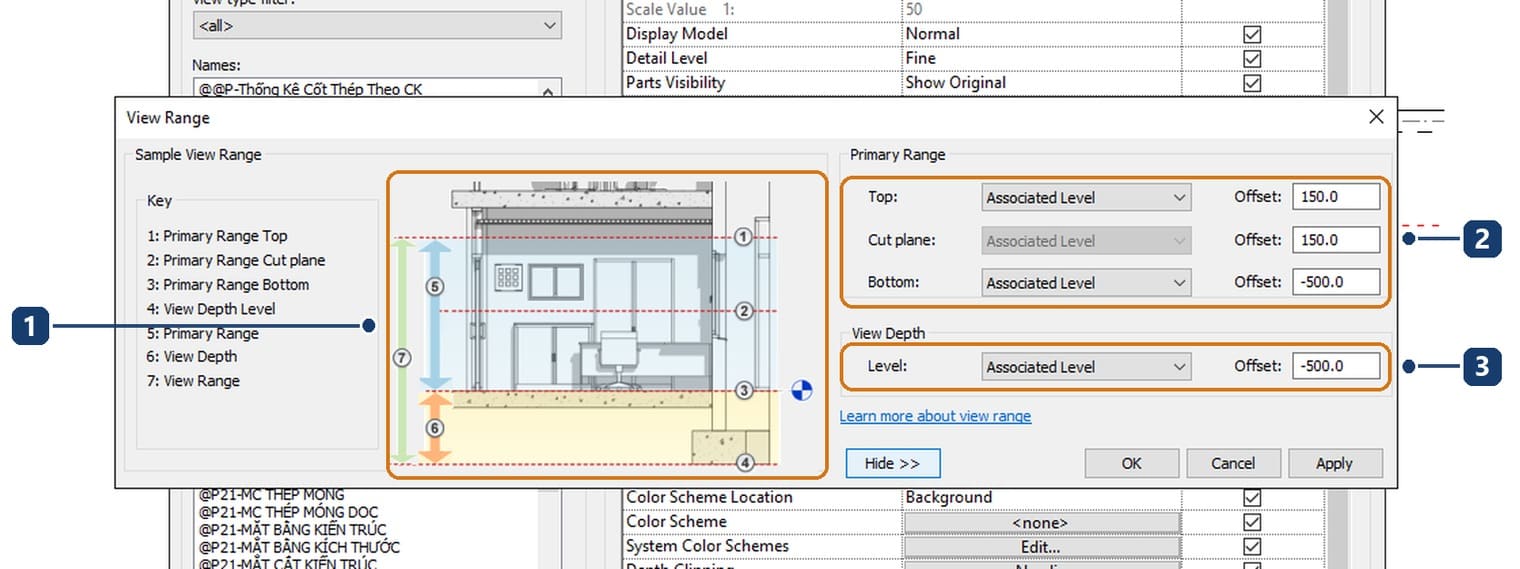1520x569 pixels.
Task: Close the View Range dialog
Action: click(x=1376, y=117)
